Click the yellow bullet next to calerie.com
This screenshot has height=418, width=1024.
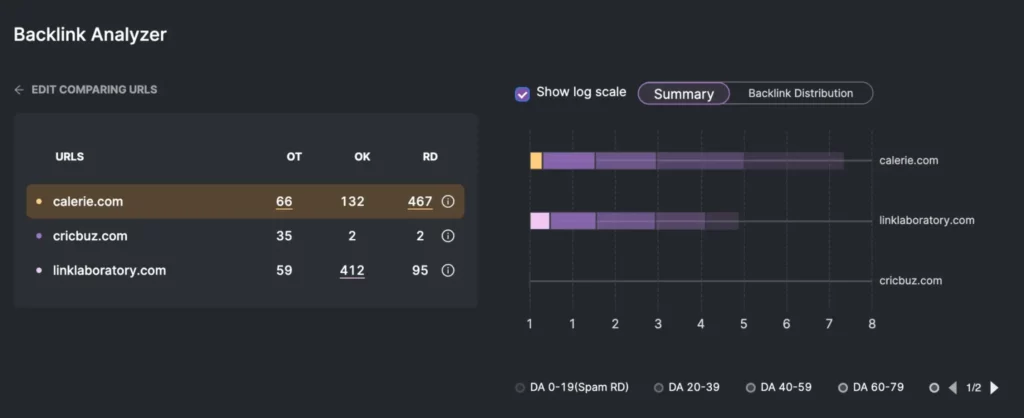(38, 202)
